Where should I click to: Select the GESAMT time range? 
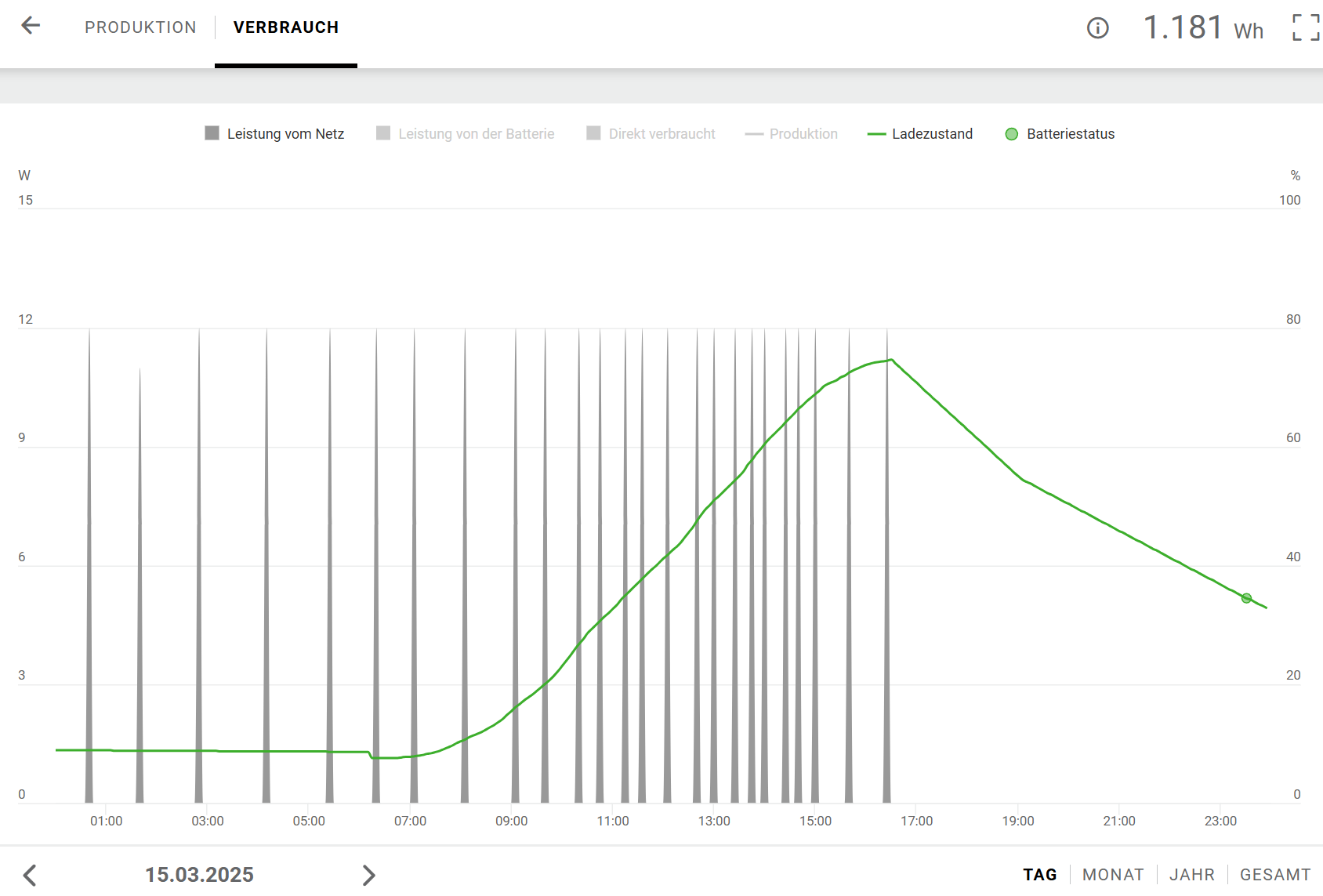click(x=1275, y=875)
